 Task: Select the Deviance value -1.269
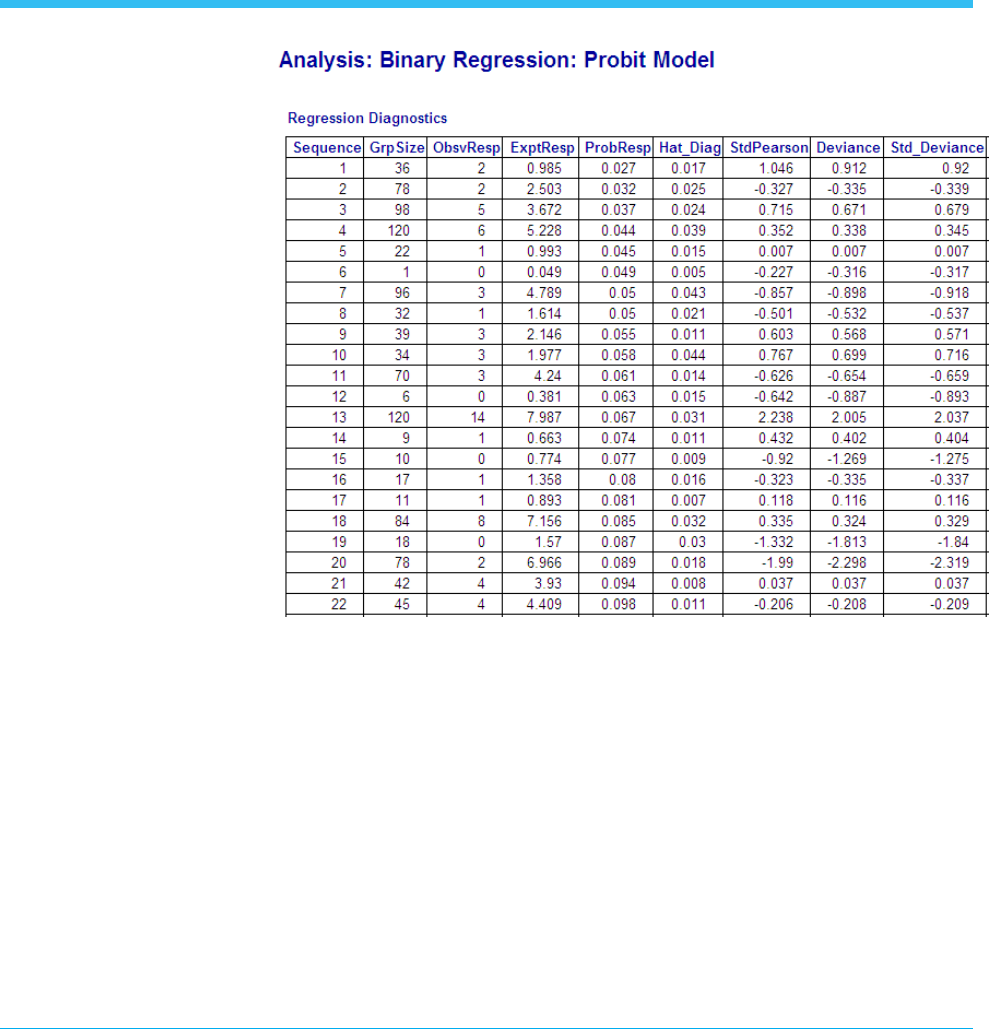click(x=847, y=459)
